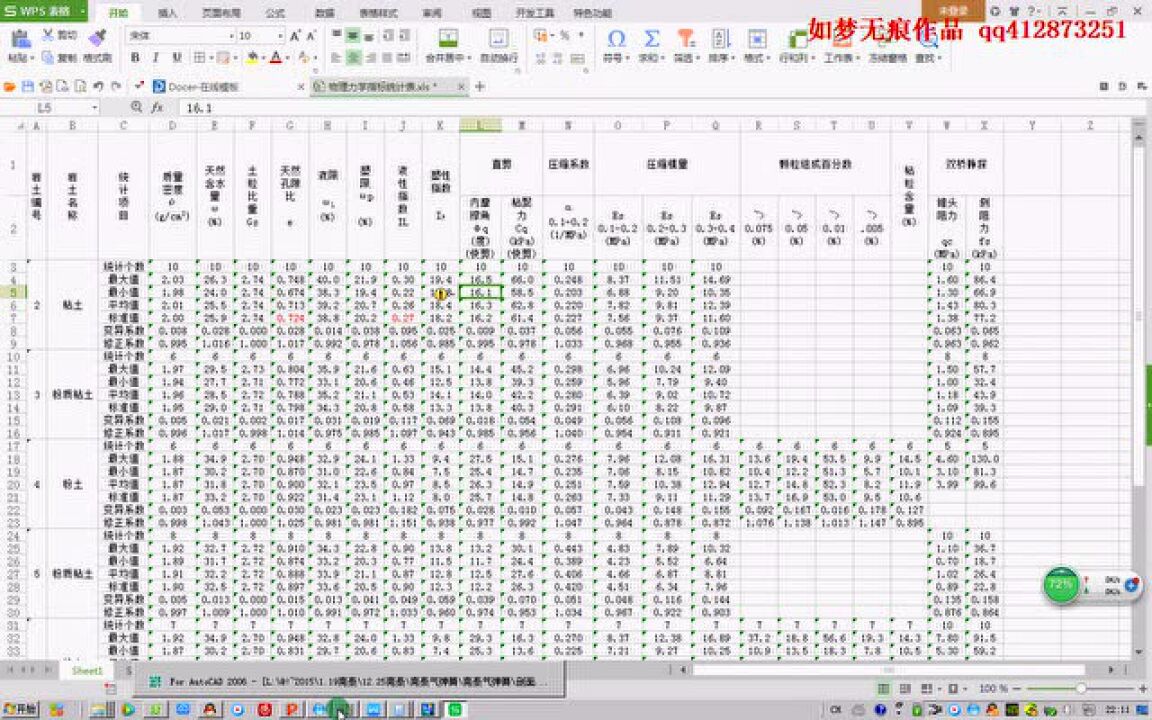This screenshot has width=1152, height=720.
Task: Open the WPS application menu arrow
Action: pos(82,12)
